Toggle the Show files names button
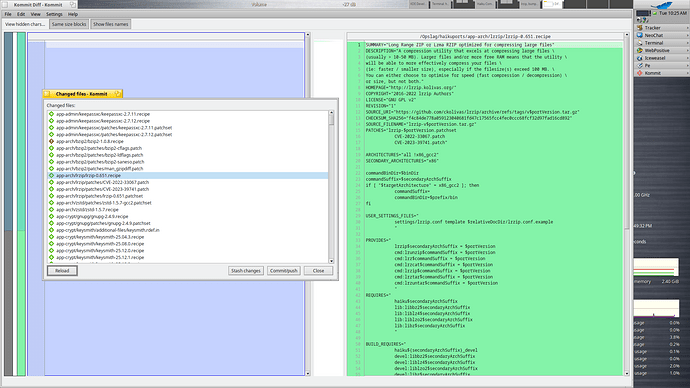Image resolution: width=690 pixels, height=388 pixels. [x=110, y=24]
